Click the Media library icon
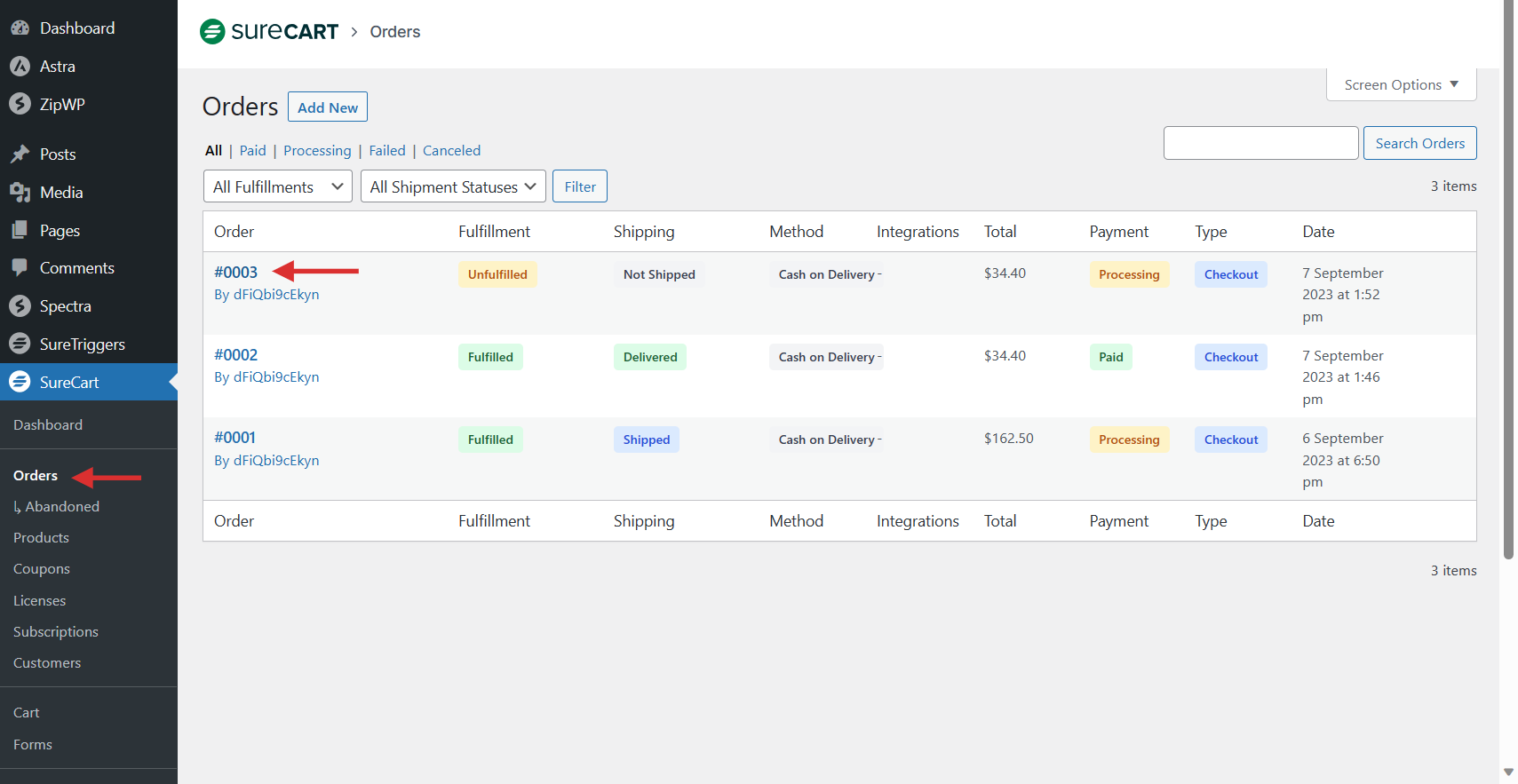Image resolution: width=1518 pixels, height=784 pixels. coord(20,193)
